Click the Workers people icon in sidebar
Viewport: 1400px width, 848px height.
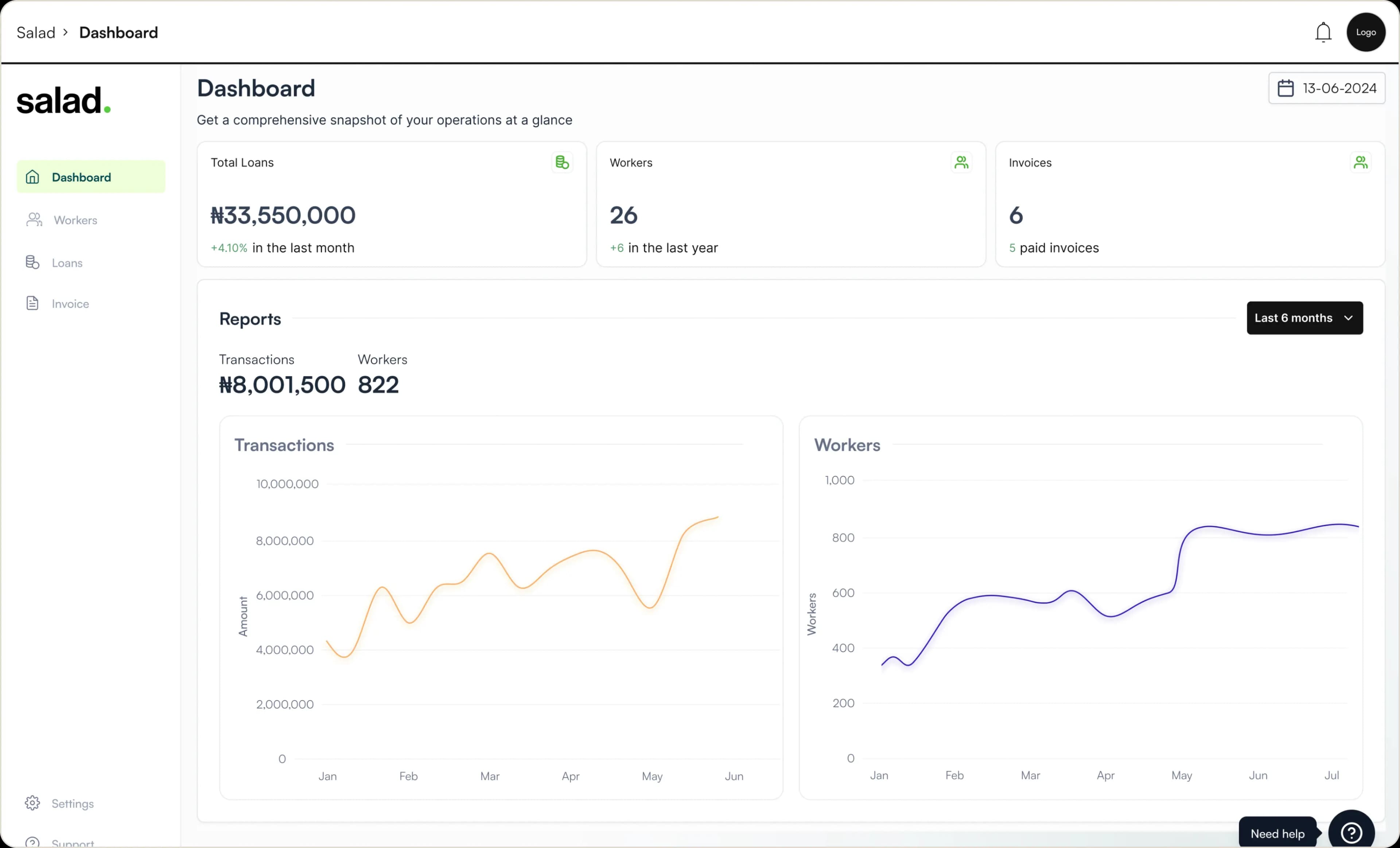tap(34, 220)
